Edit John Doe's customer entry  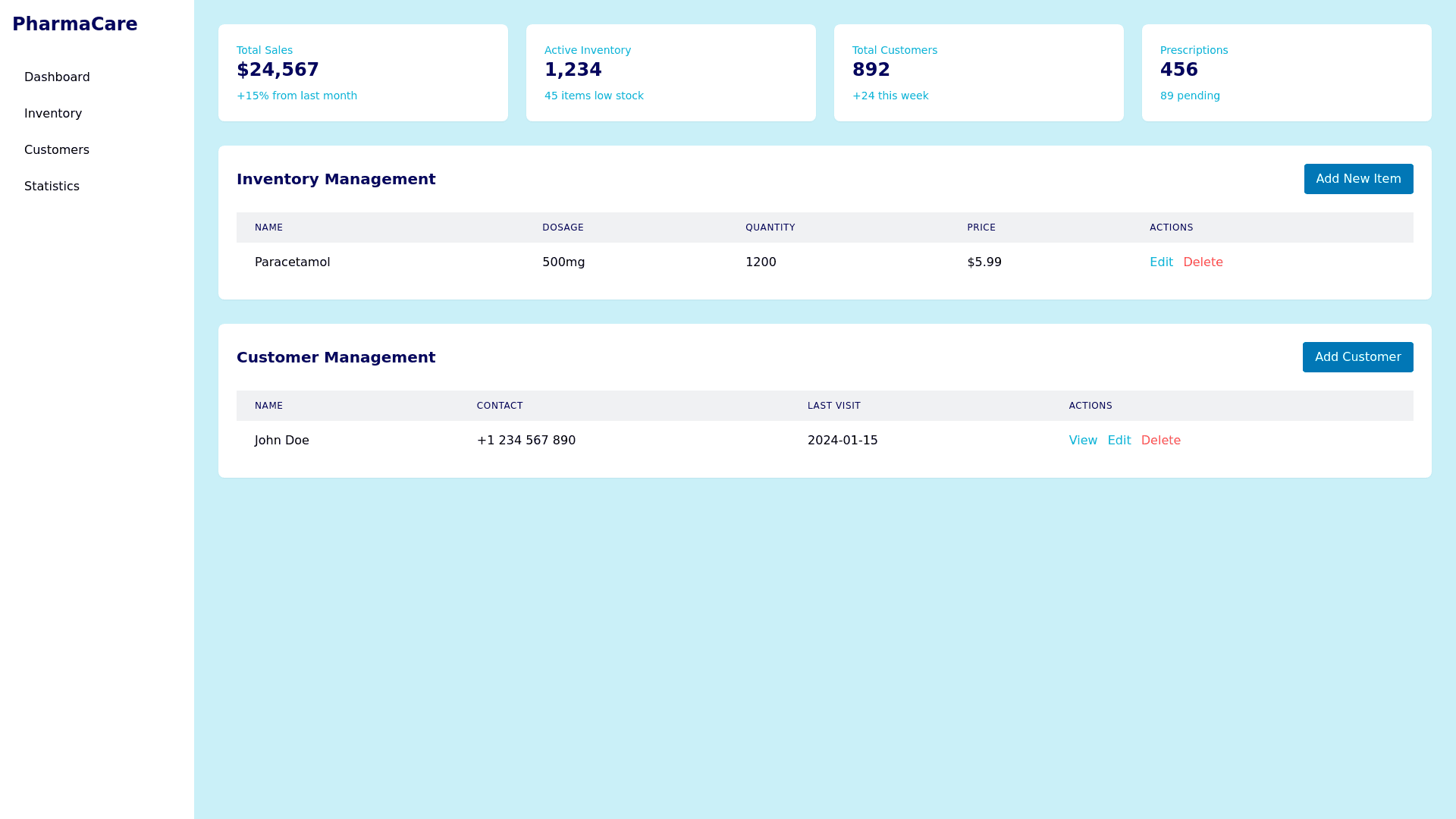click(x=1119, y=441)
